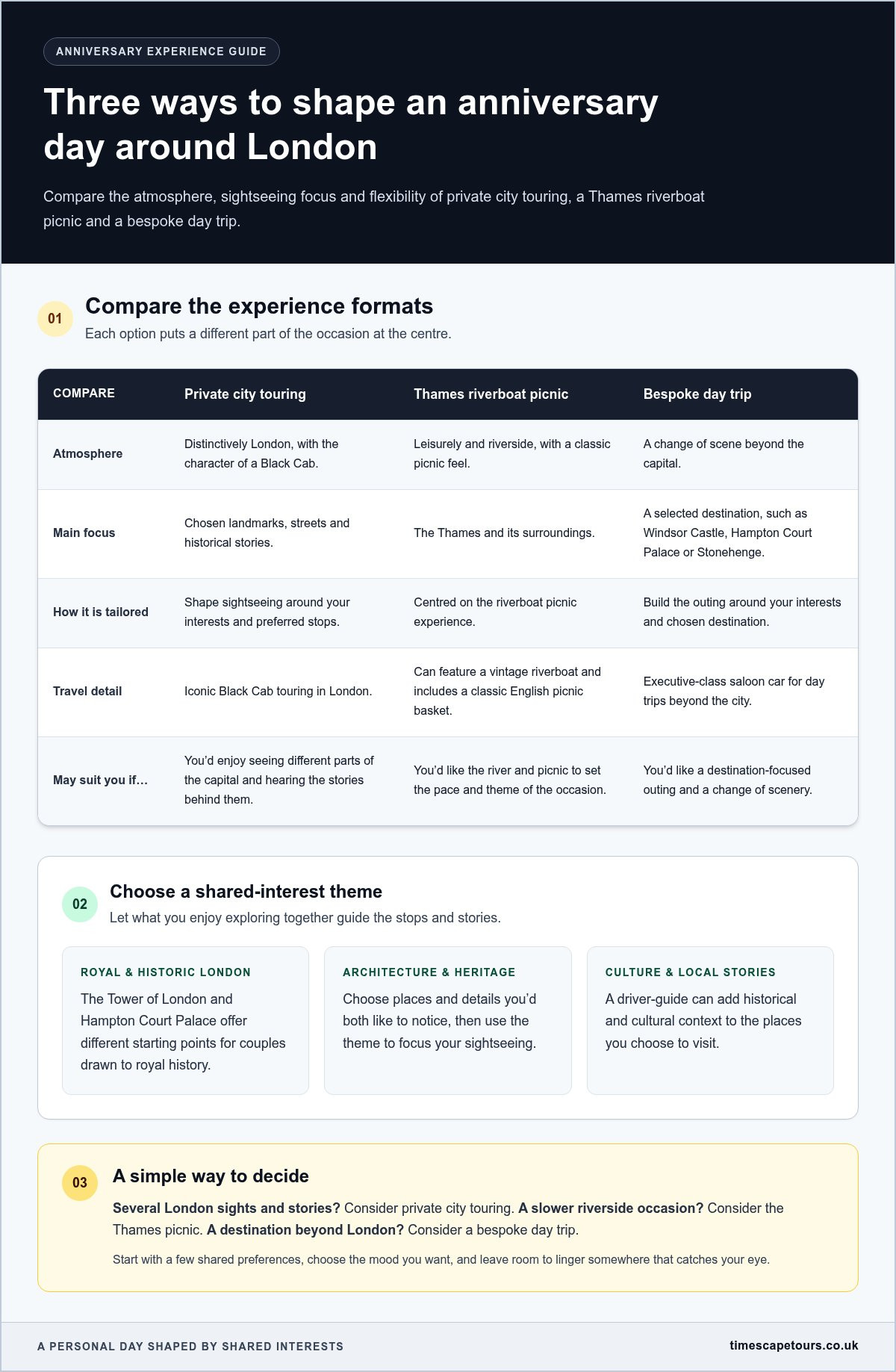Click the Atmosphere row label
Image resolution: width=896 pixels, height=1372 pixels.
tap(87, 453)
